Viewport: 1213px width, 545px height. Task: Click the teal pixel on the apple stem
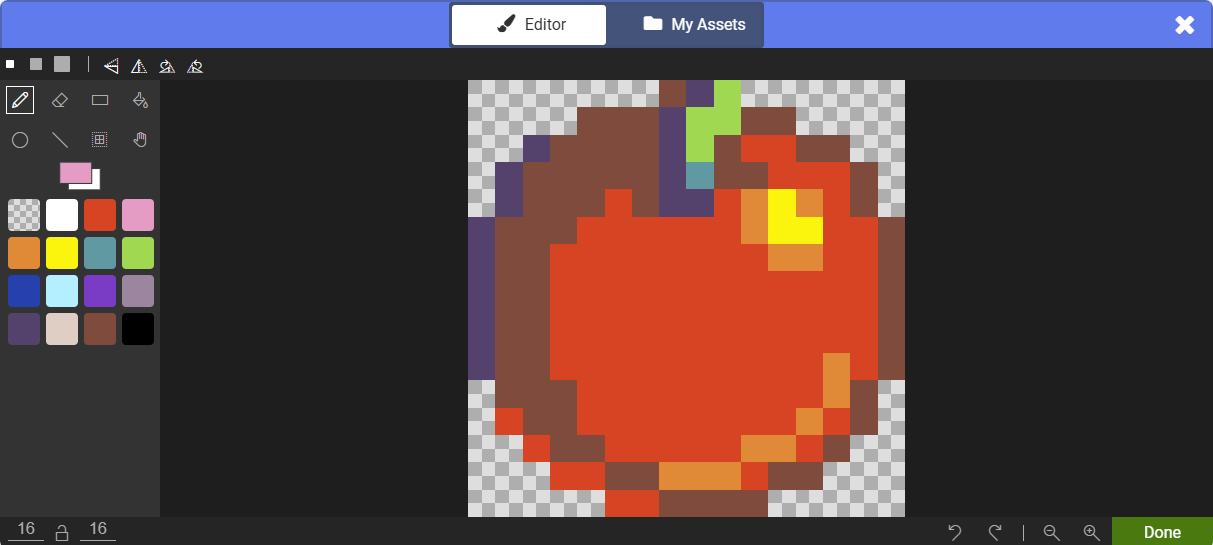700,176
